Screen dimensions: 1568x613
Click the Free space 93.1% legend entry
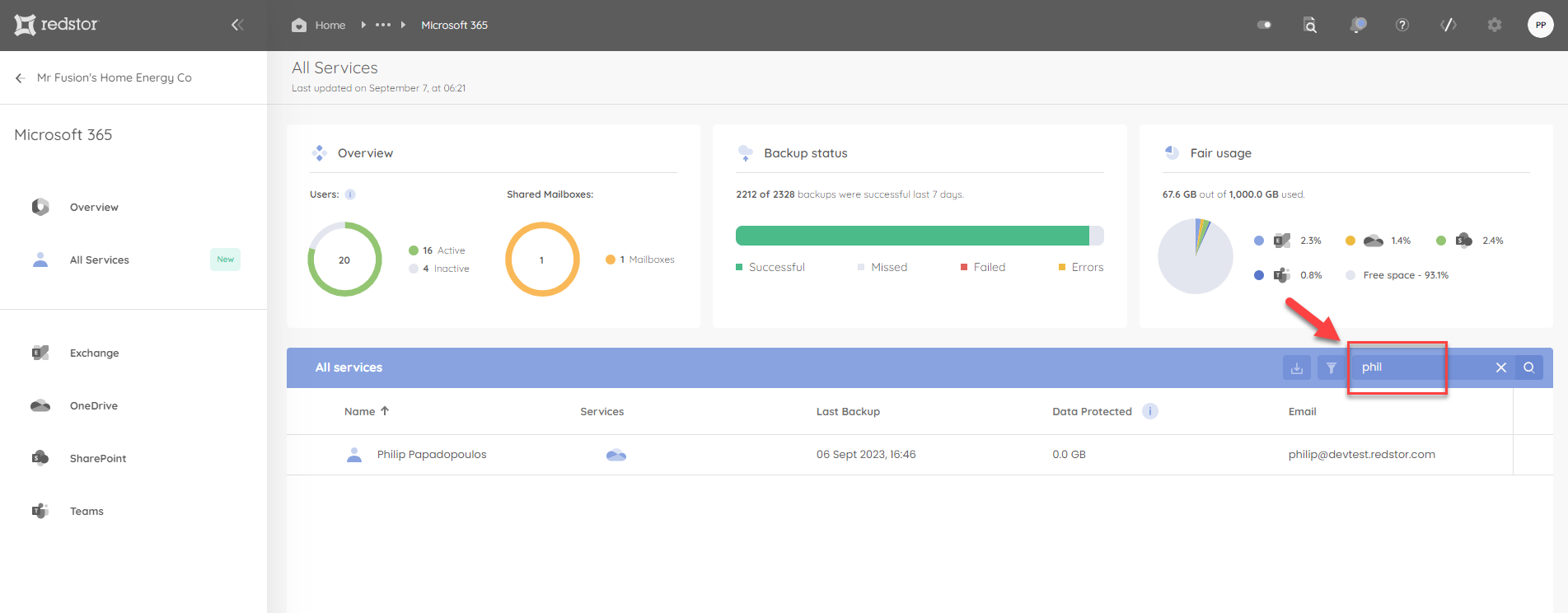coord(1397,275)
